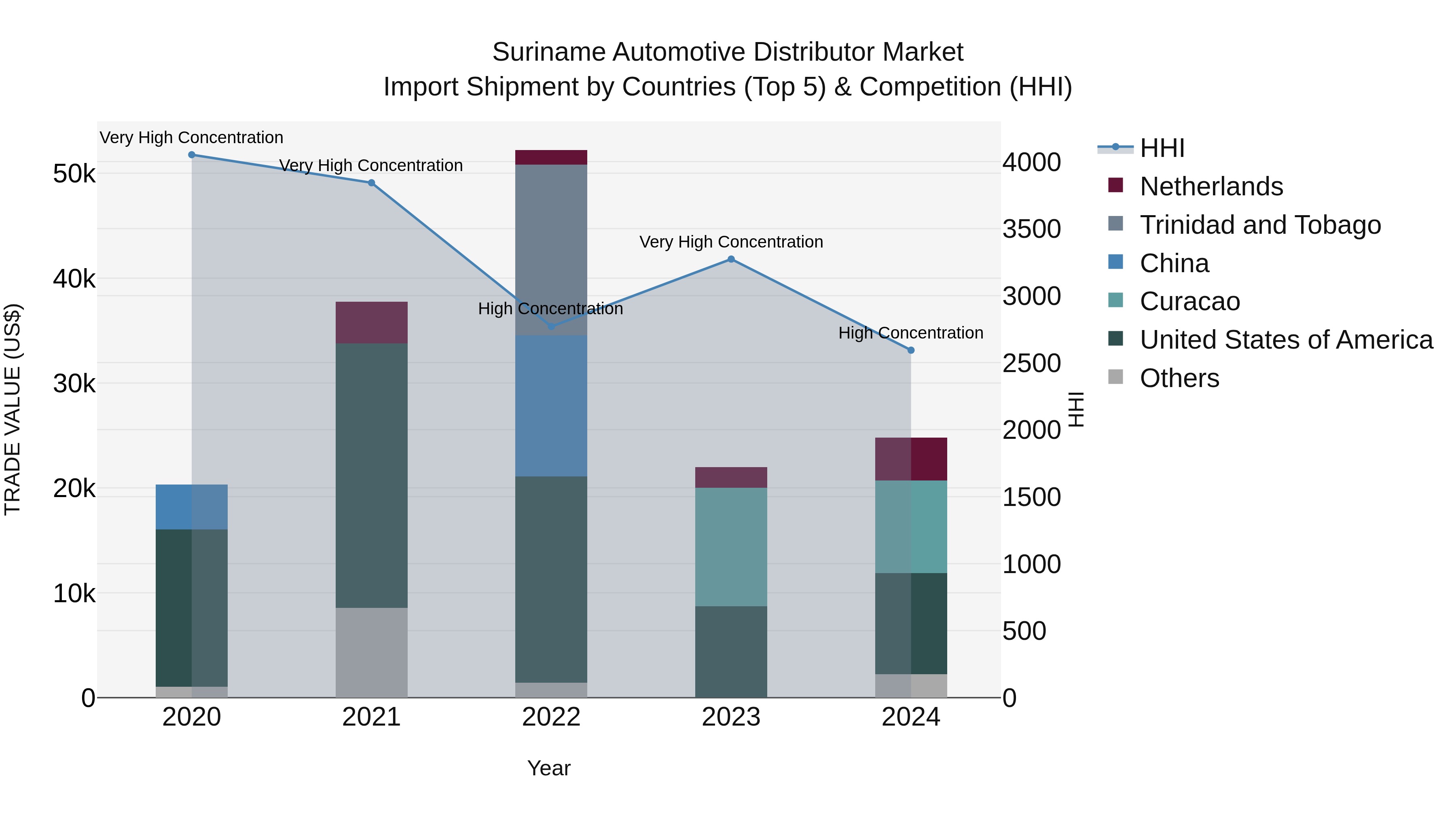Click the High Concentration label above 2024
This screenshot has width=1456, height=819.
click(911, 333)
